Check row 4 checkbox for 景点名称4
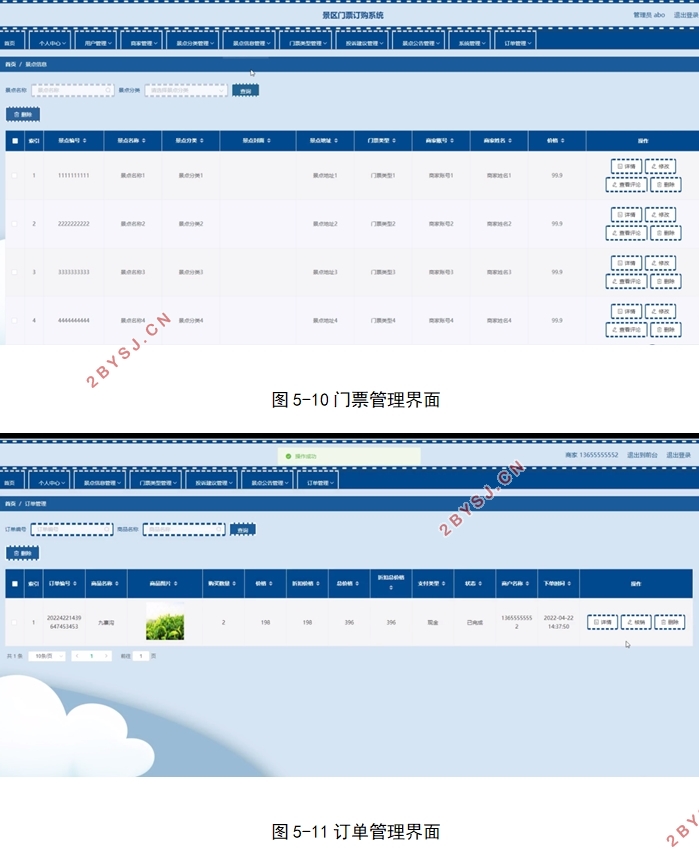The image size is (699, 866). [14, 320]
